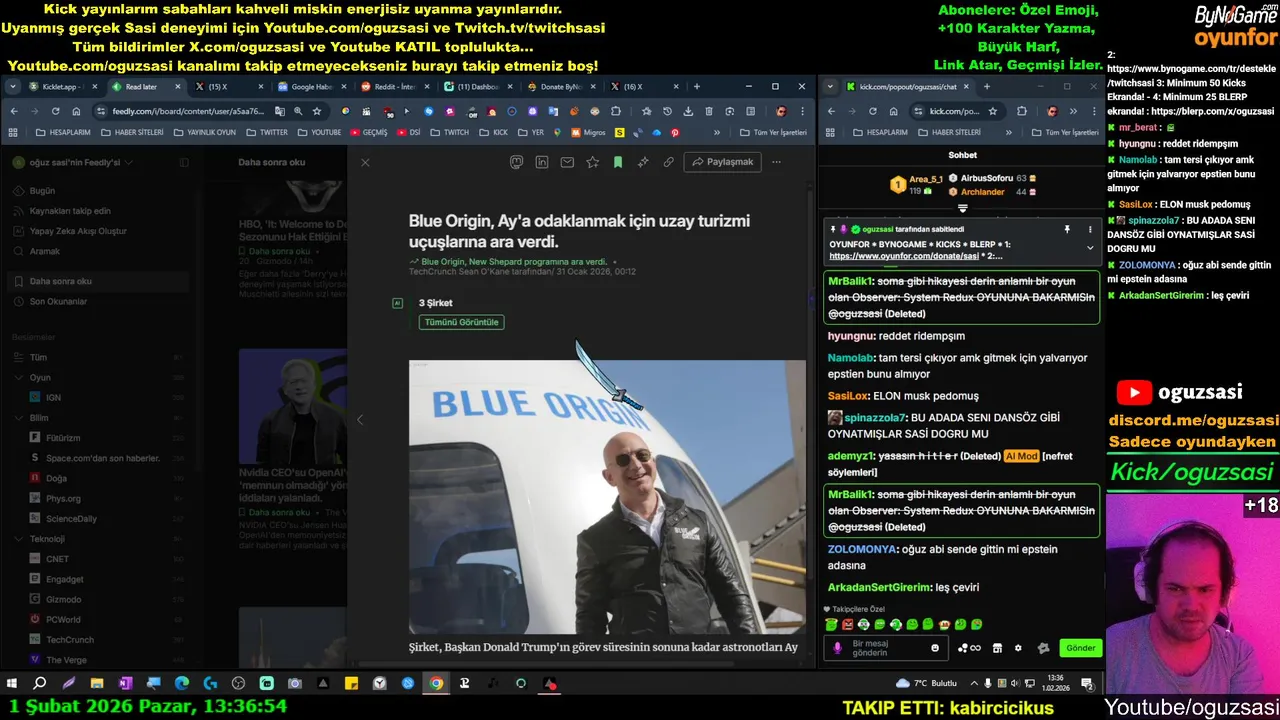Open chat settings gear icon
This screenshot has width=1280, height=720.
coord(1018,648)
